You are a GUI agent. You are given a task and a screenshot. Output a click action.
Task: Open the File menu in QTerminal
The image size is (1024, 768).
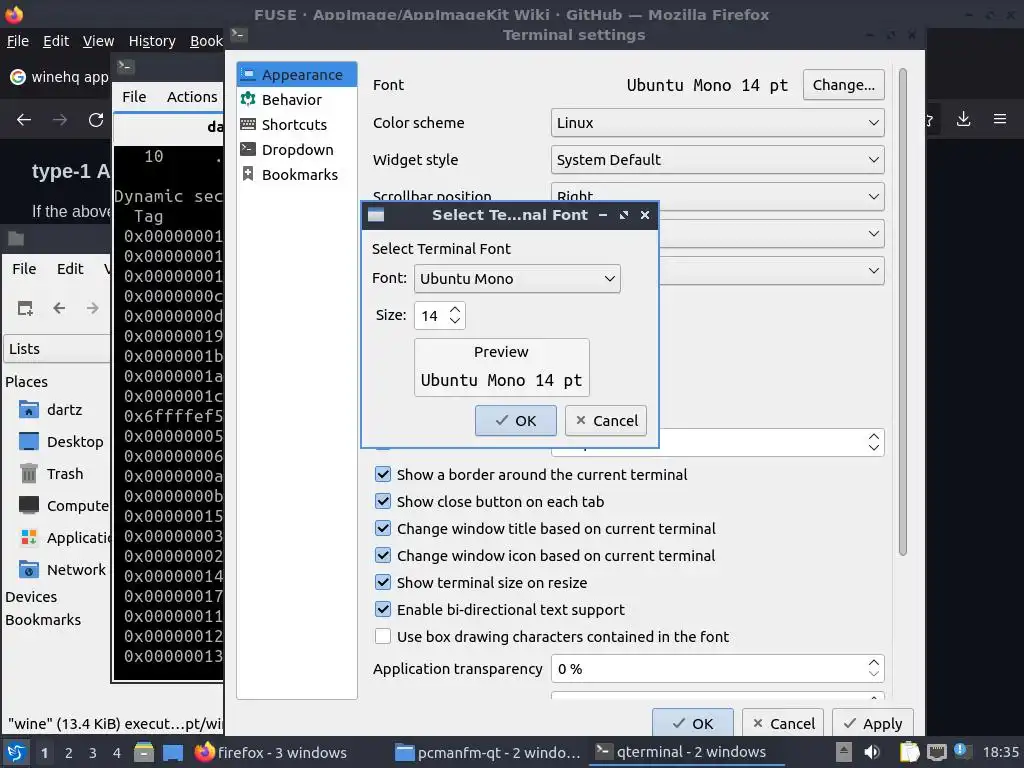coord(134,97)
